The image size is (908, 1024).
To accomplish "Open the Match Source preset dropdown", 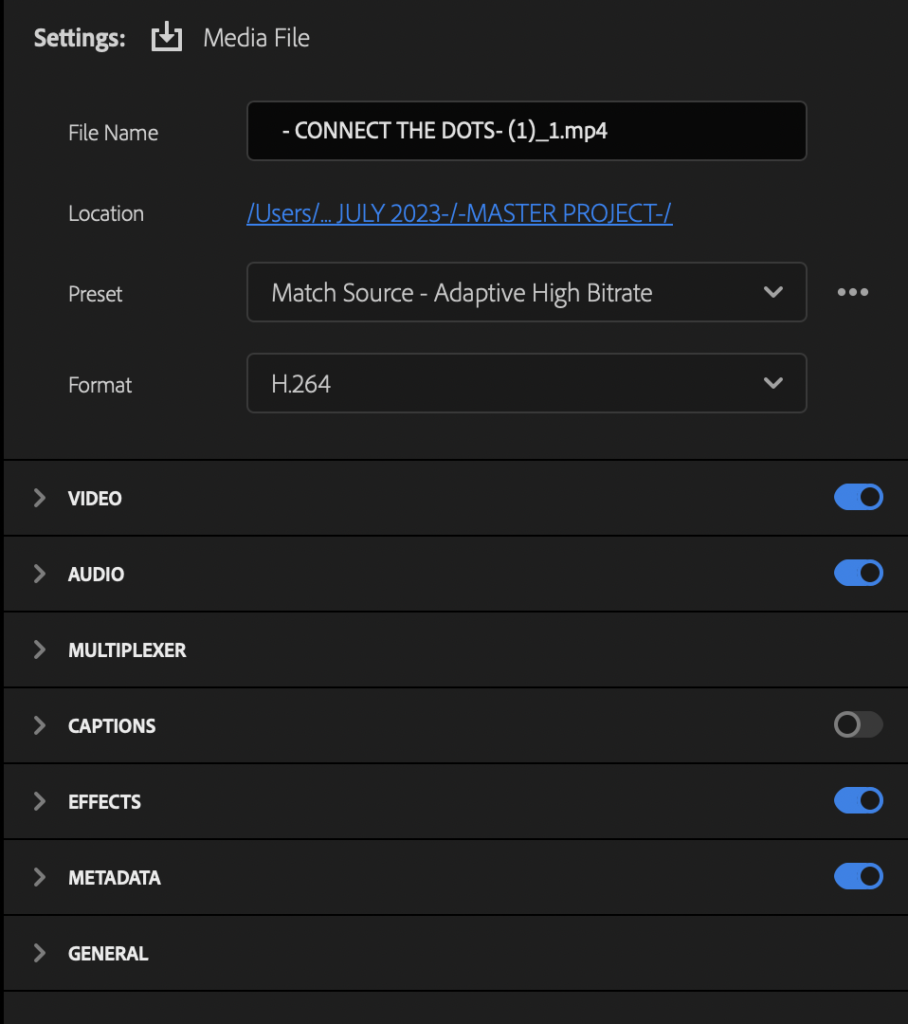I will click(x=527, y=292).
